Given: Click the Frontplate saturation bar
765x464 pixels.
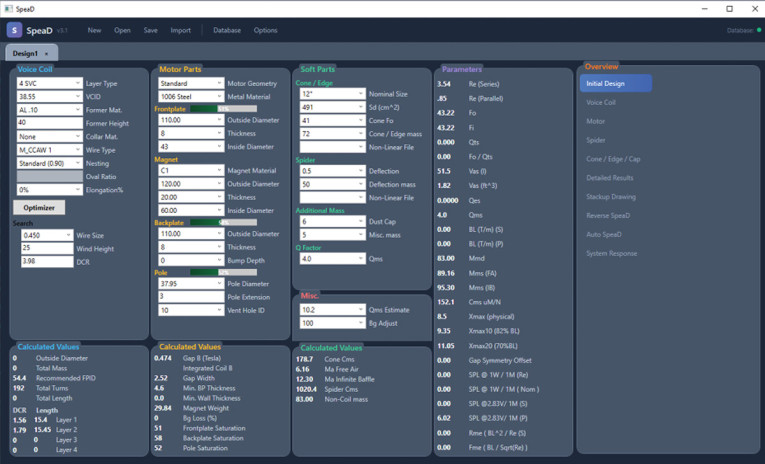Looking at the screenshot, I should pos(223,109).
